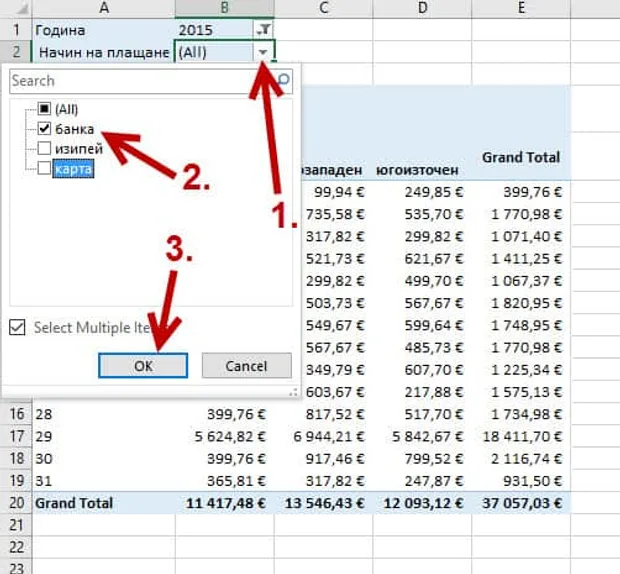The width and height of the screenshot is (620, 574).
Task: Select row 19 header
Action: (x=16, y=480)
